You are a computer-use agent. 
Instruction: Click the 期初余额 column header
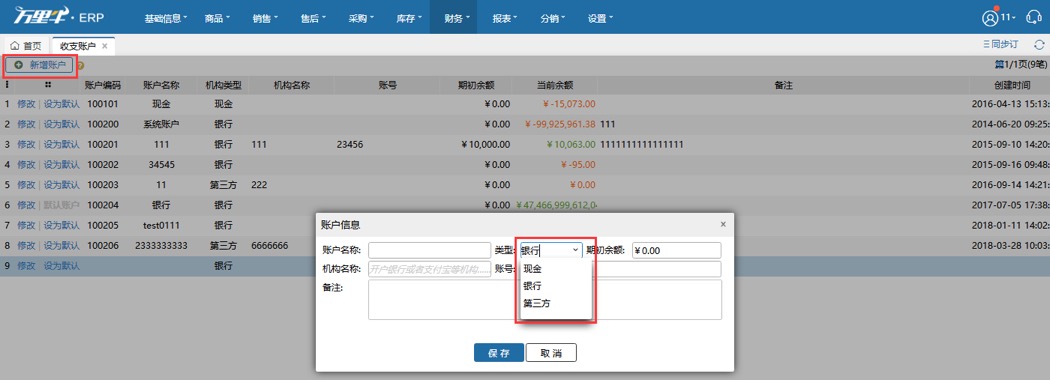(476, 85)
